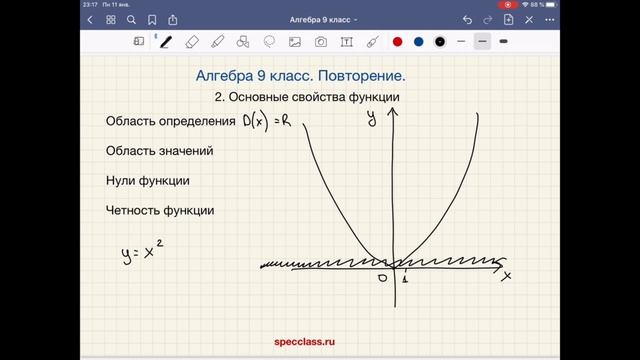Choose the red pen color
This screenshot has height=360, width=640.
click(398, 42)
